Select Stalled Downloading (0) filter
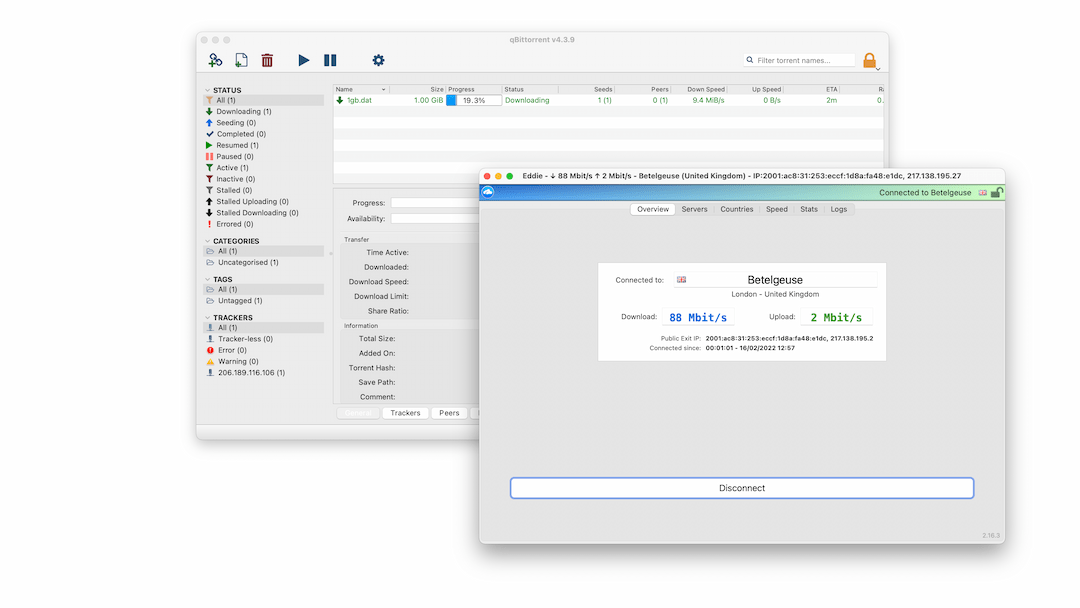Viewport: 1080px width, 608px height. click(x=257, y=213)
